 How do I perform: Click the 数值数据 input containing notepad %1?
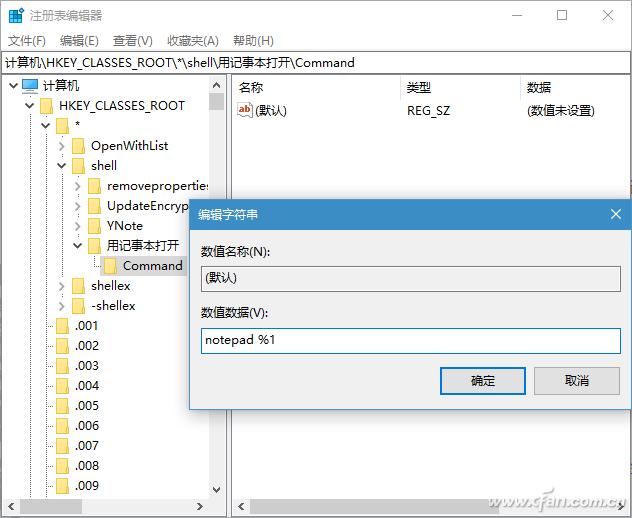tap(410, 340)
